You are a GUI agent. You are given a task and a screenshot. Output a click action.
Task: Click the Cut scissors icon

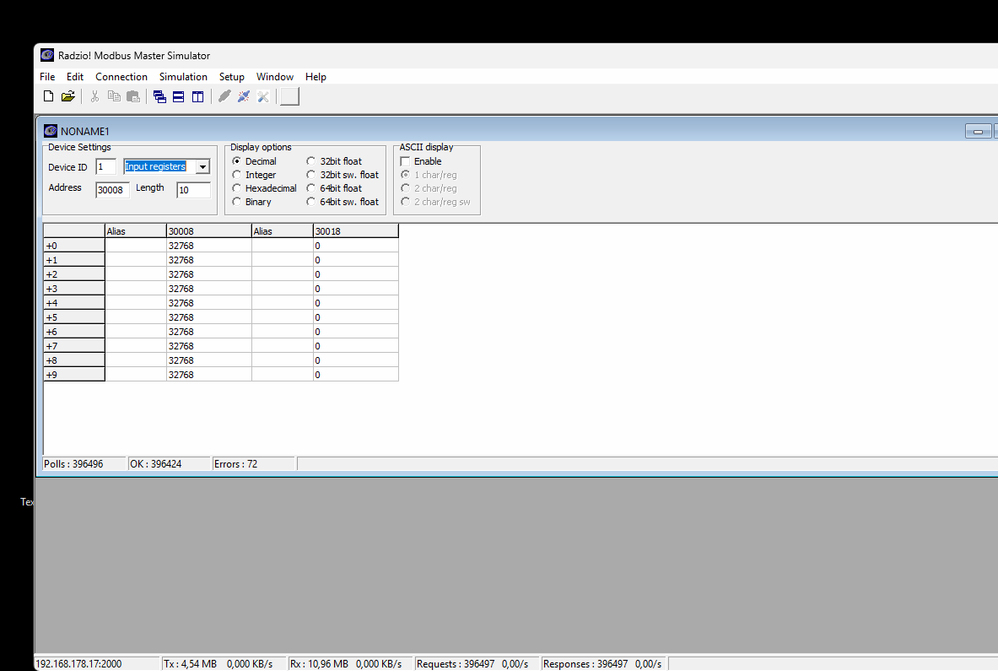point(94,96)
